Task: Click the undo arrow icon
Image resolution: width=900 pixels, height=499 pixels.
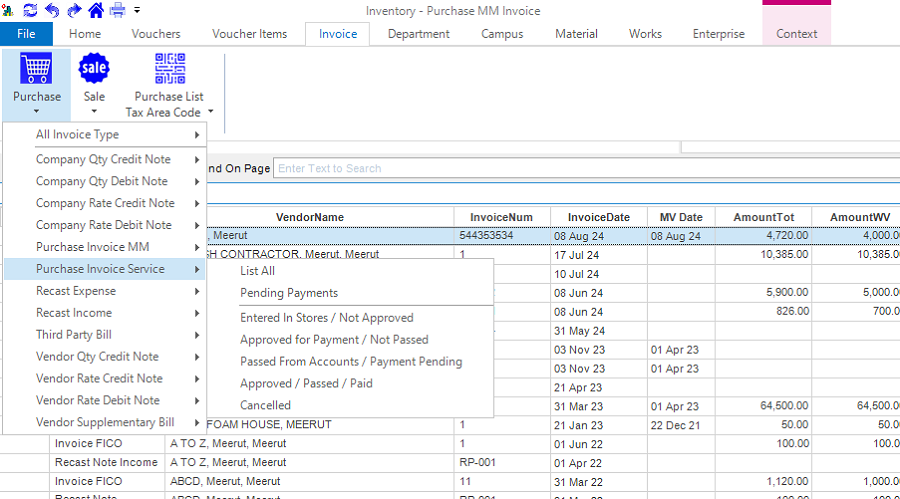Action: pos(52,11)
